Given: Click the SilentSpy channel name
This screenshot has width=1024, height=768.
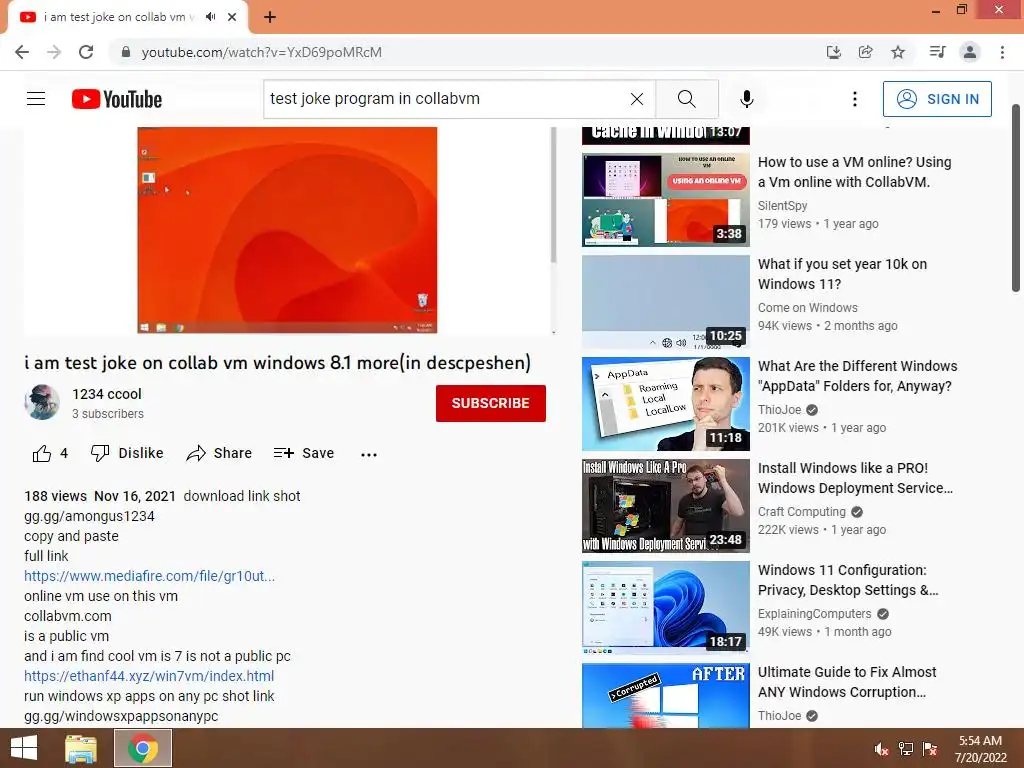Looking at the screenshot, I should [x=782, y=205].
